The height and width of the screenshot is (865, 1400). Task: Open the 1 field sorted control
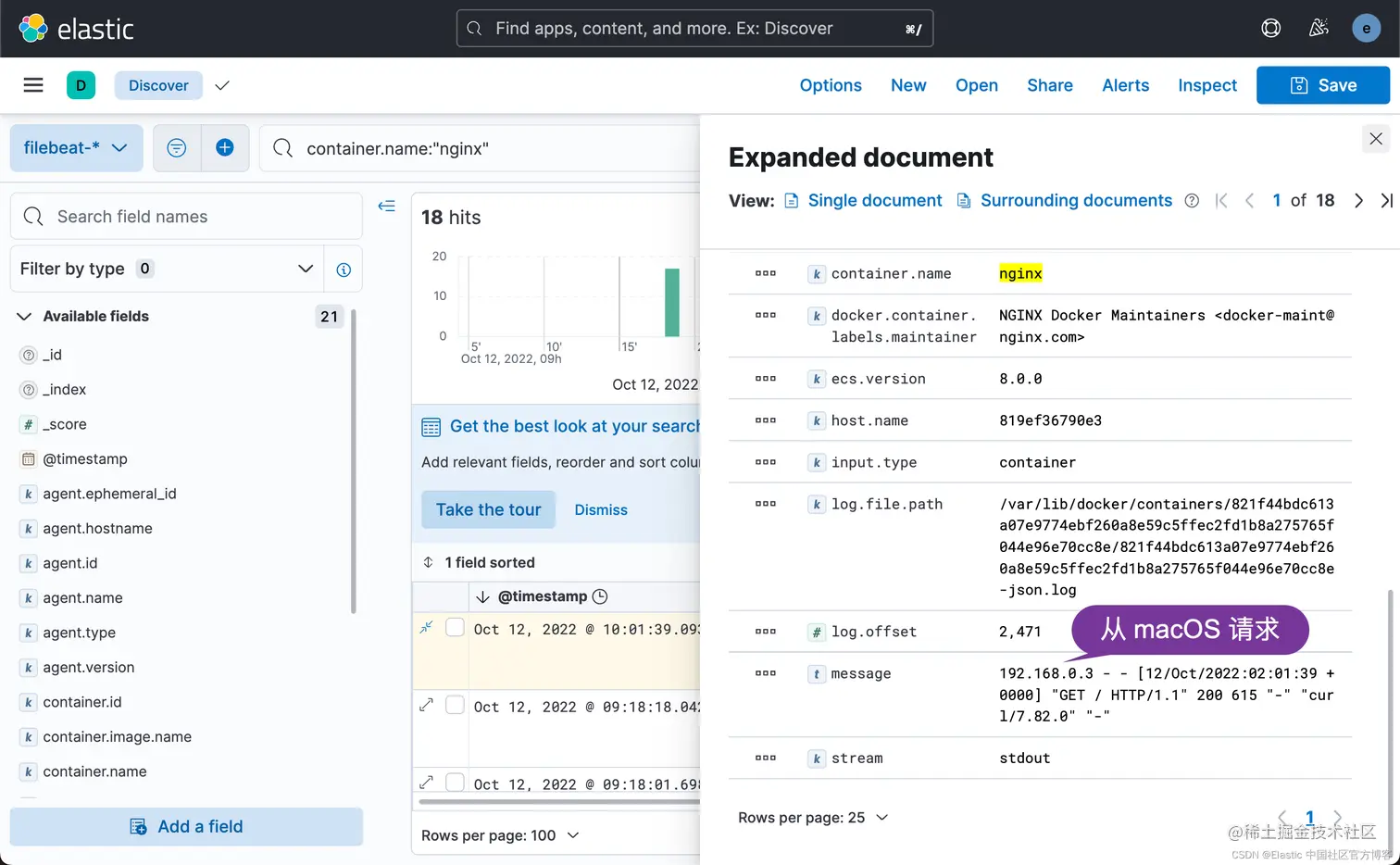click(480, 562)
